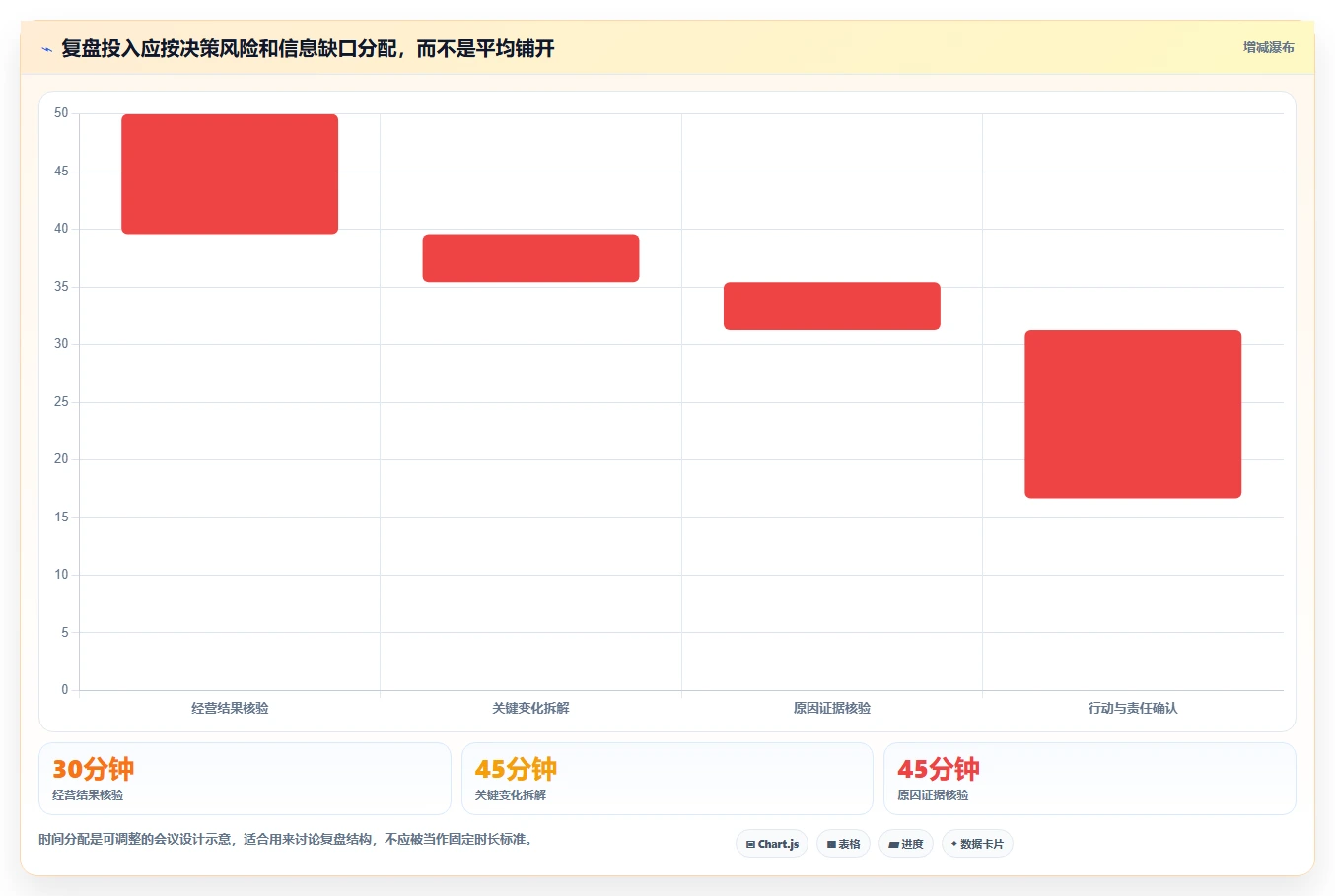Select the 进度 chip
The image size is (1335, 896).
click(x=906, y=844)
